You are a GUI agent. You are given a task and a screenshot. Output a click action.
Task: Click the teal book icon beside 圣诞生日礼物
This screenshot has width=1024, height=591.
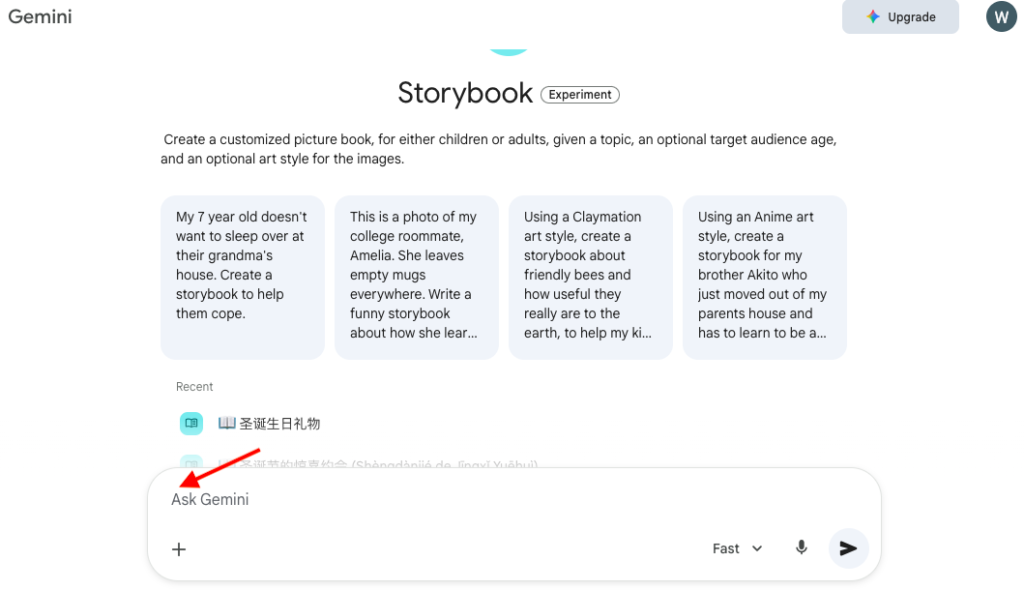[x=191, y=423]
